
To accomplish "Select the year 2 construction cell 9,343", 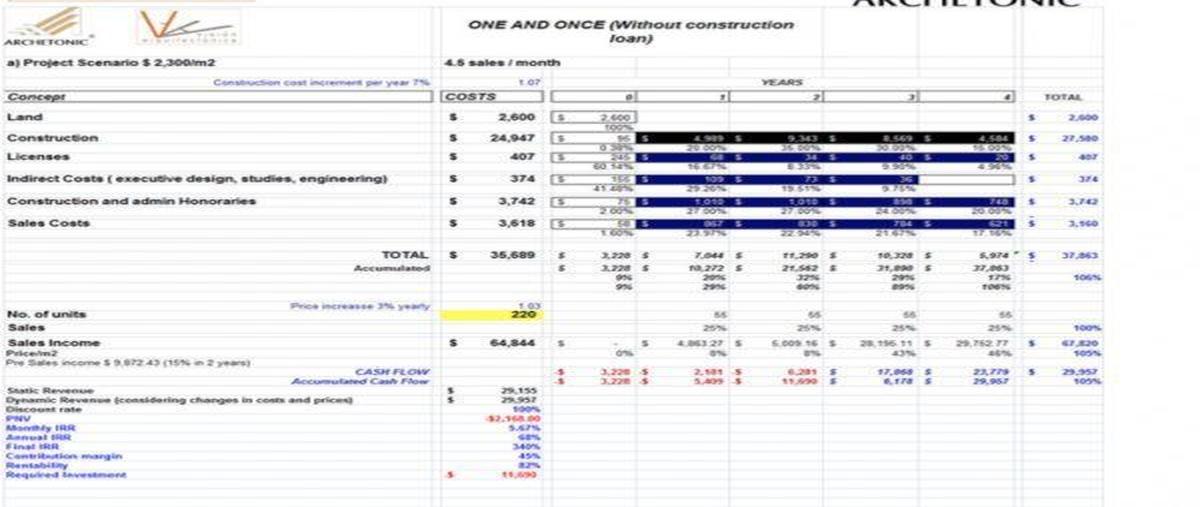I will 803,138.
